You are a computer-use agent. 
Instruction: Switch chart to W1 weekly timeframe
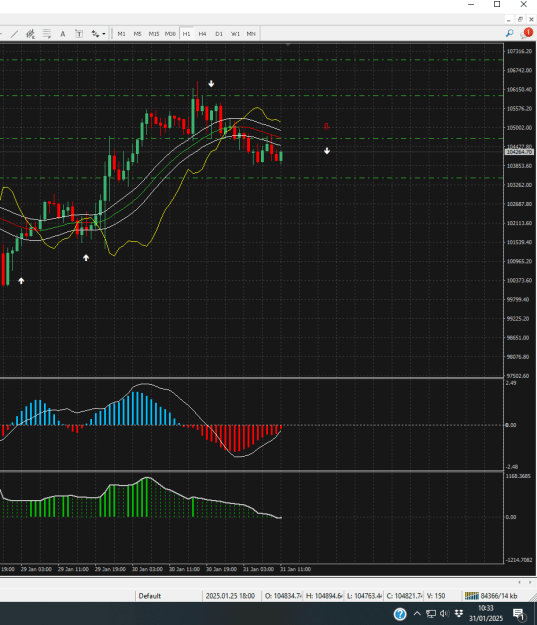tap(235, 34)
